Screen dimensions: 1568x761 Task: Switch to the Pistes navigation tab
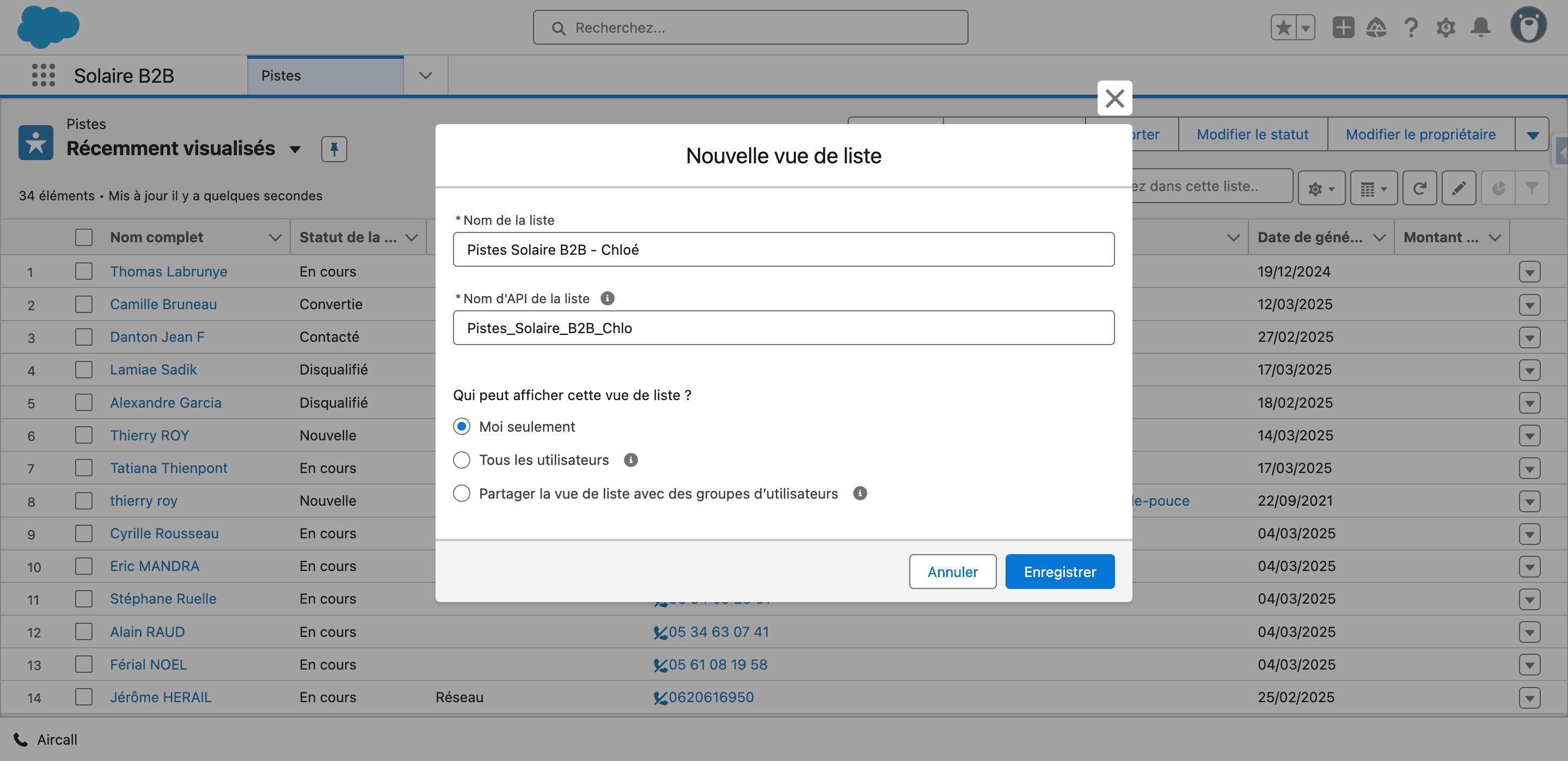pyautogui.click(x=326, y=76)
